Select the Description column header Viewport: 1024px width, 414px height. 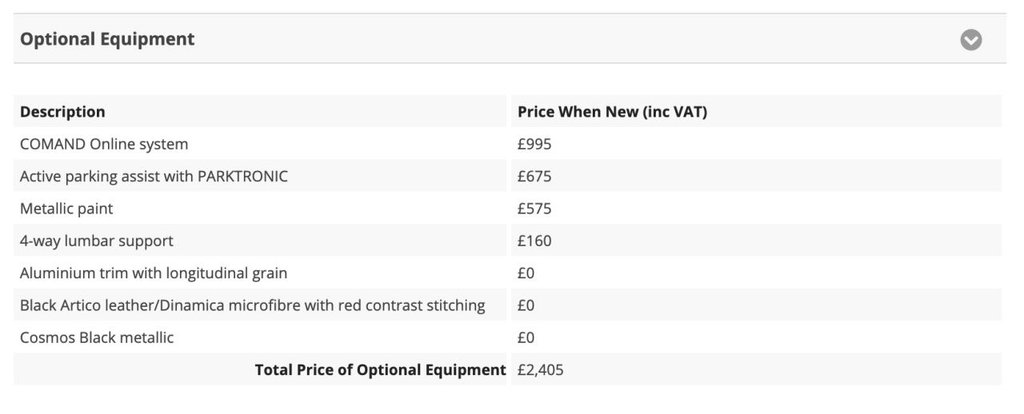(63, 112)
